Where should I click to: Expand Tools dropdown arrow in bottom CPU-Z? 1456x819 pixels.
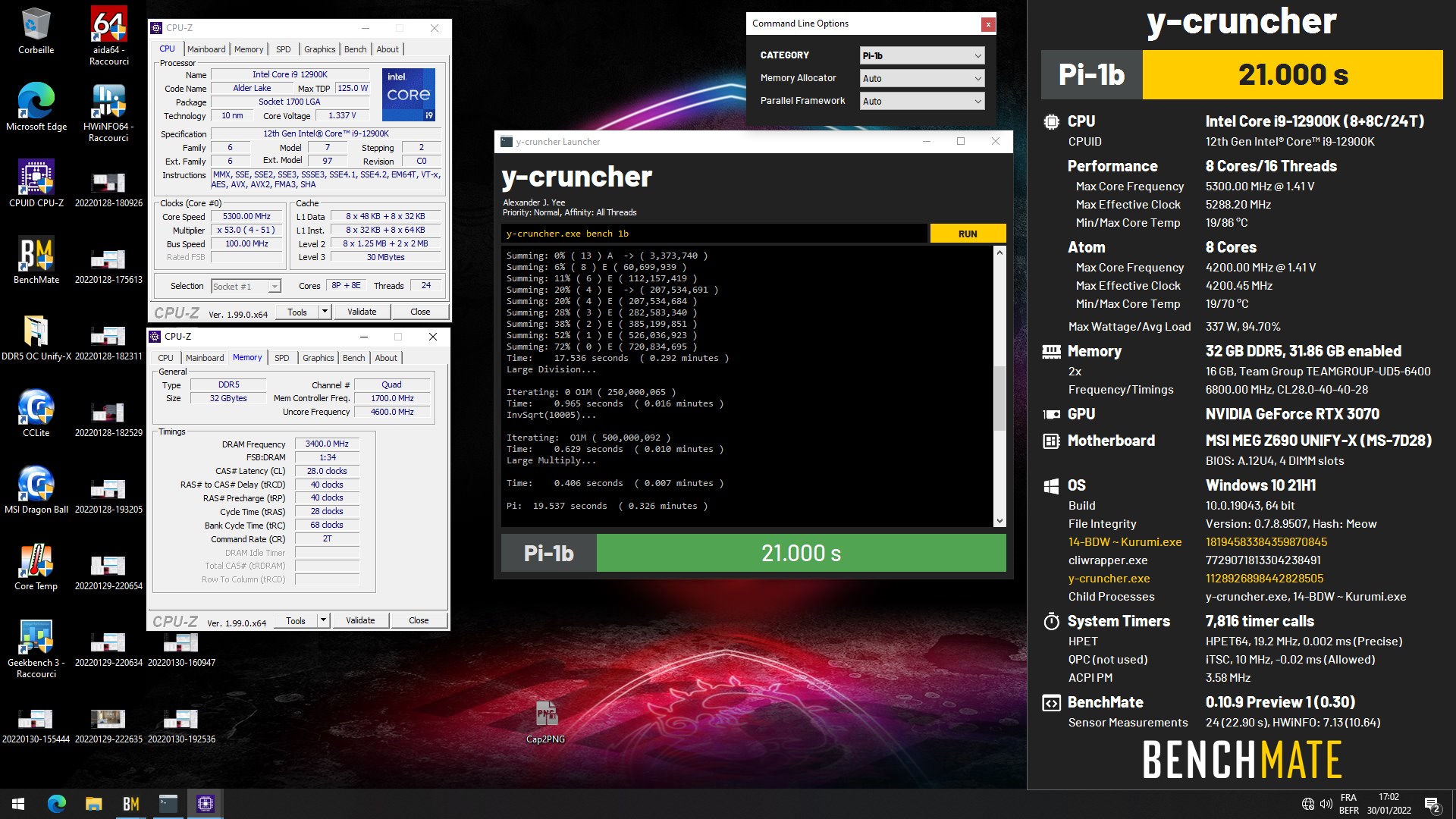click(x=323, y=620)
